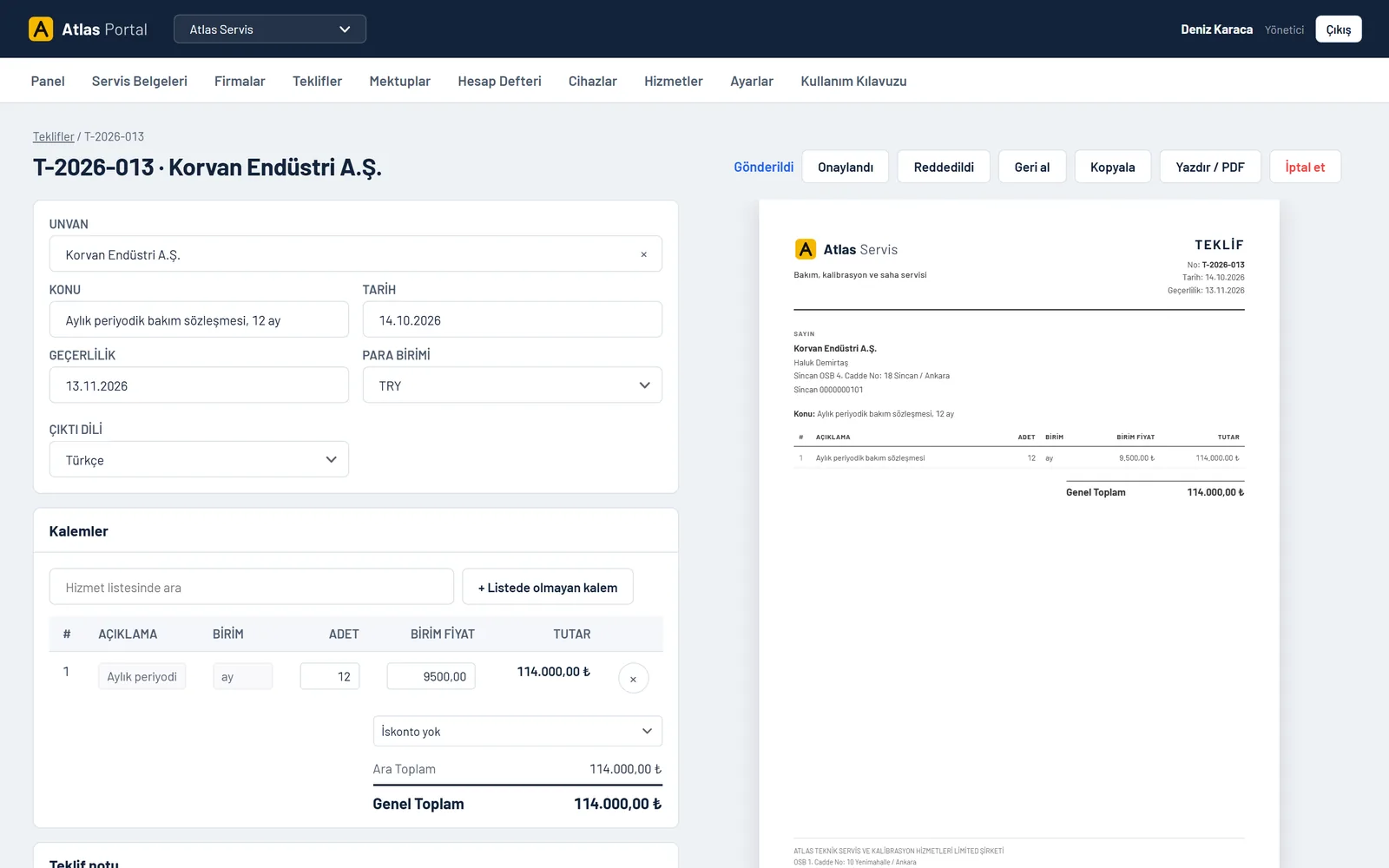Click the quote preview document page
This screenshot has width=1389, height=868.
1019,534
